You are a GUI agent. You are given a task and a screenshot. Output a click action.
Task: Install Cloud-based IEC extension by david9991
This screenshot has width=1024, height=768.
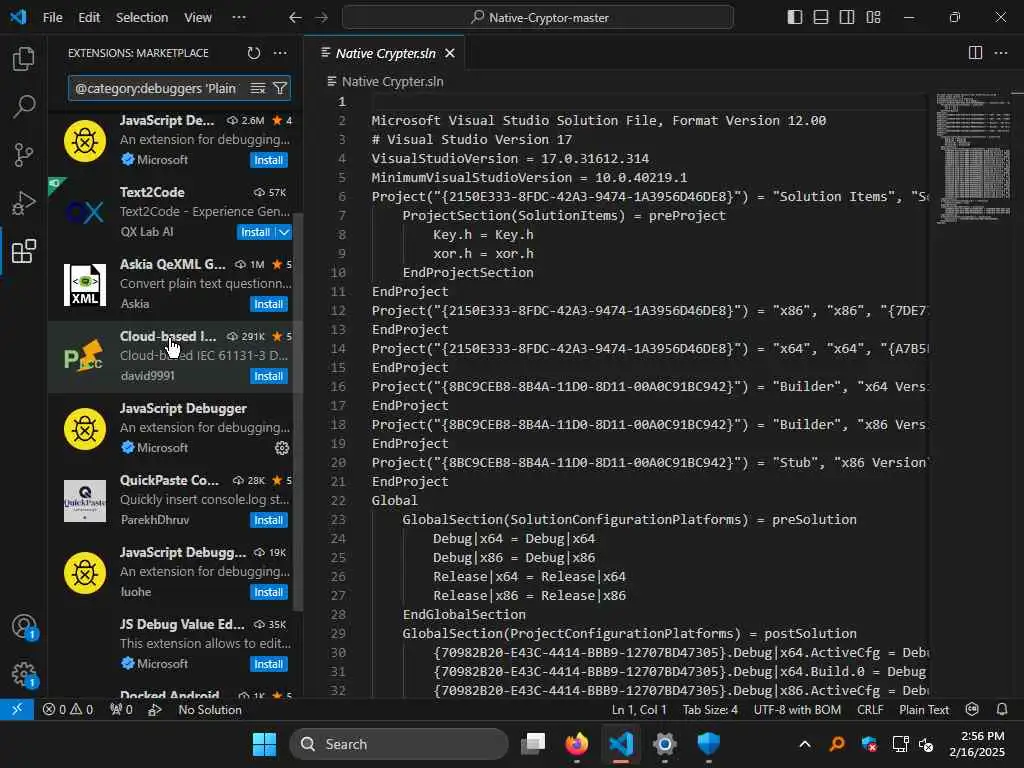point(268,376)
